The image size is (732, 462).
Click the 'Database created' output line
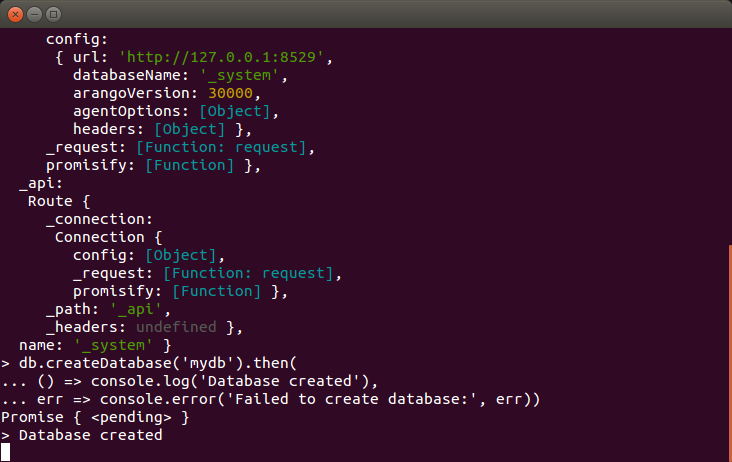[x=91, y=435]
